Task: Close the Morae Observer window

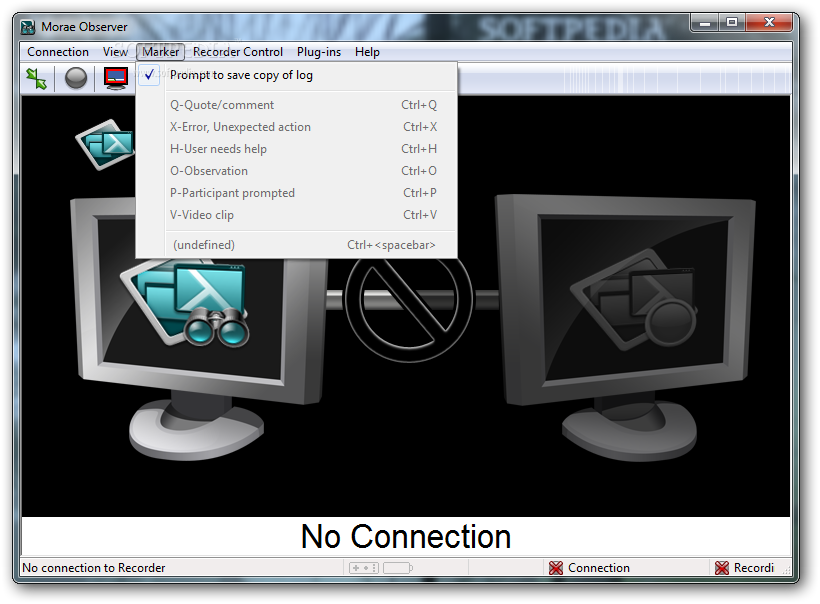Action: click(769, 22)
